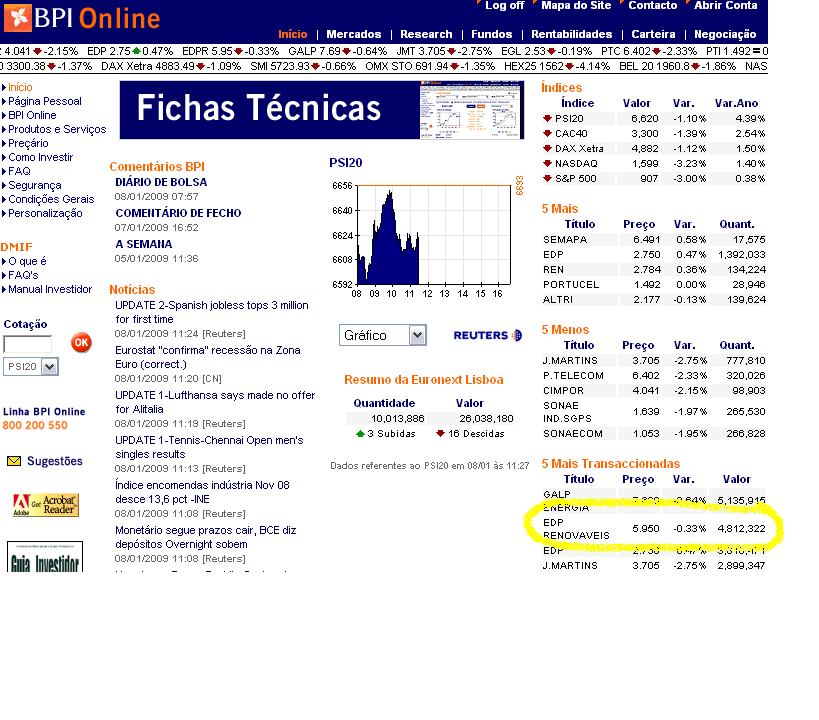Screen dimensions: 819x720
Task: Open the Índice encomendas indústria article
Action: pos(202,492)
